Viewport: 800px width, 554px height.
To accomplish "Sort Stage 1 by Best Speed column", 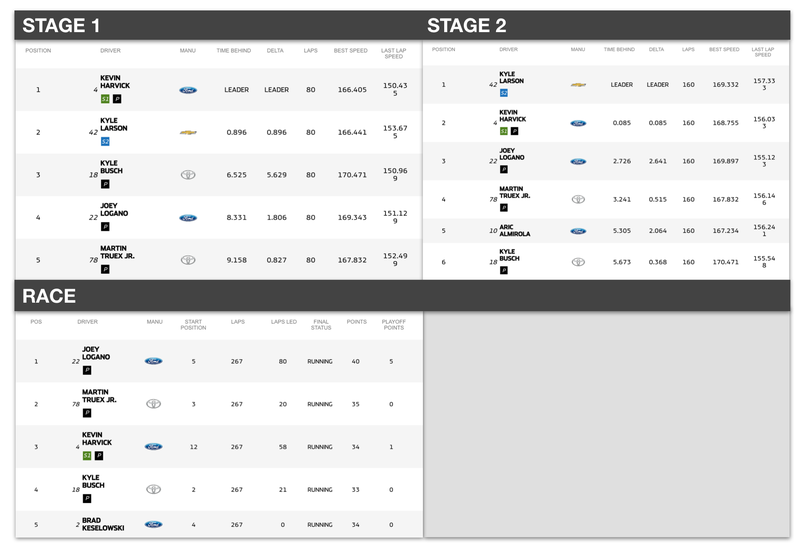I will pos(351,51).
